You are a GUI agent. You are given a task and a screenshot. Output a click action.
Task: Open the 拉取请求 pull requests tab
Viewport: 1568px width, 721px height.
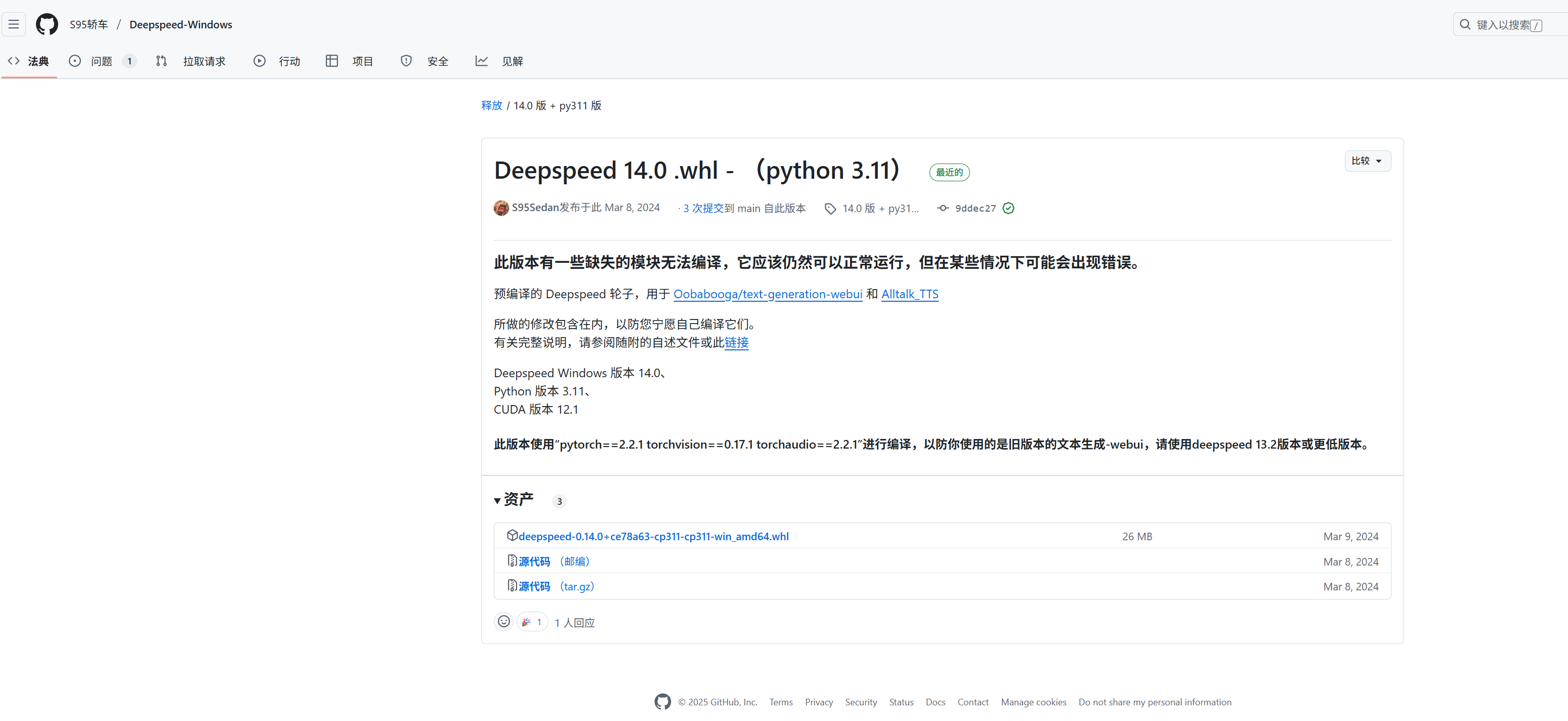coord(203,61)
